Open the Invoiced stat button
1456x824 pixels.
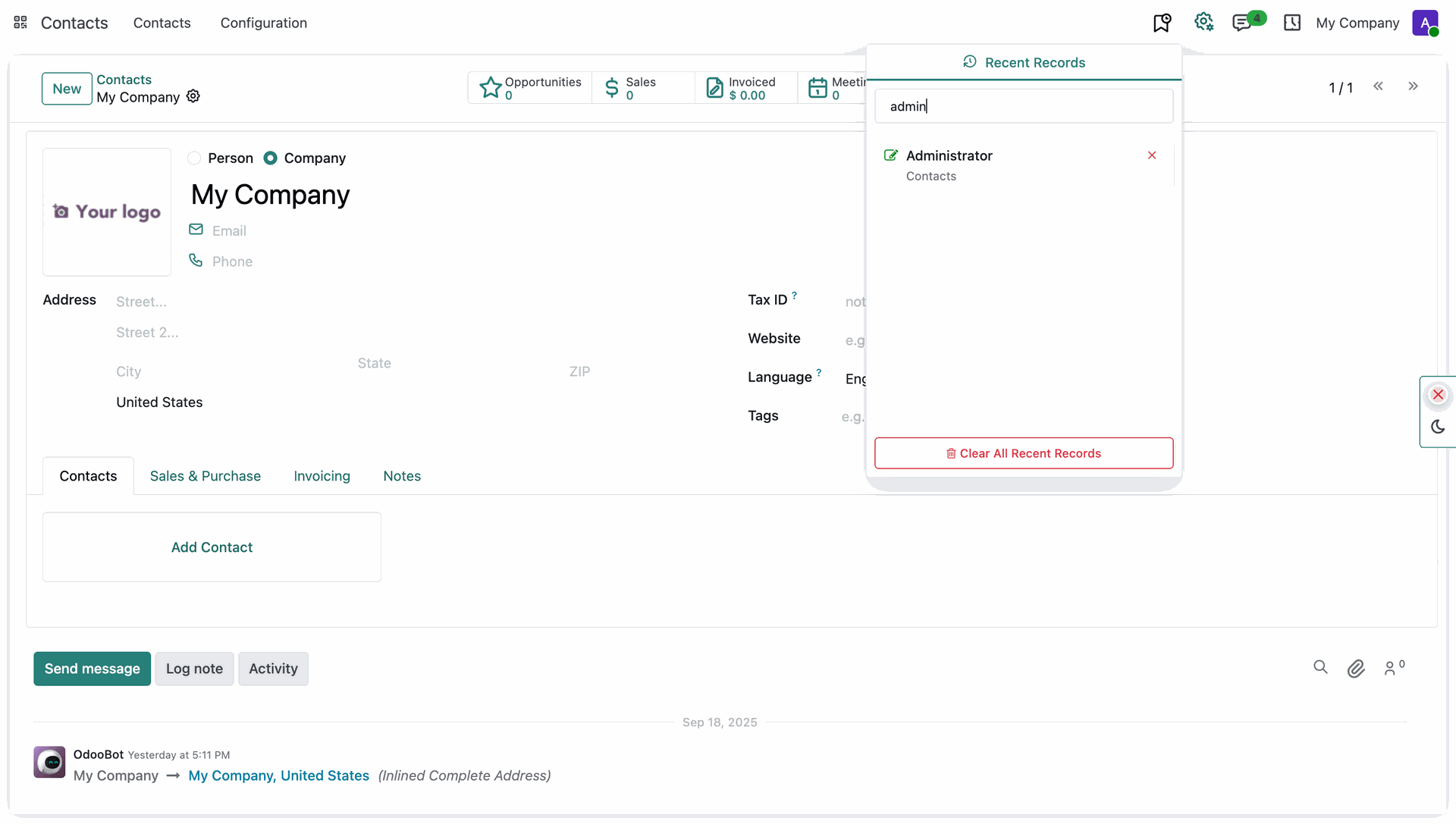pos(746,88)
